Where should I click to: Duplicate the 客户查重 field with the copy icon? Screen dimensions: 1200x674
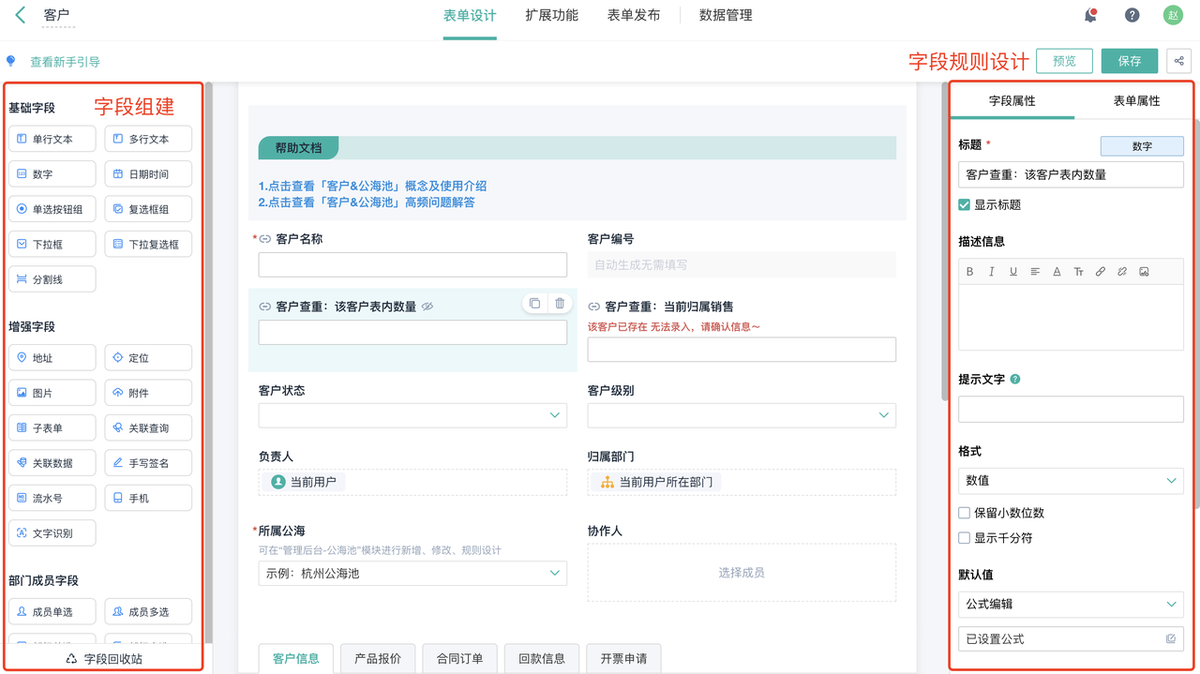[535, 303]
